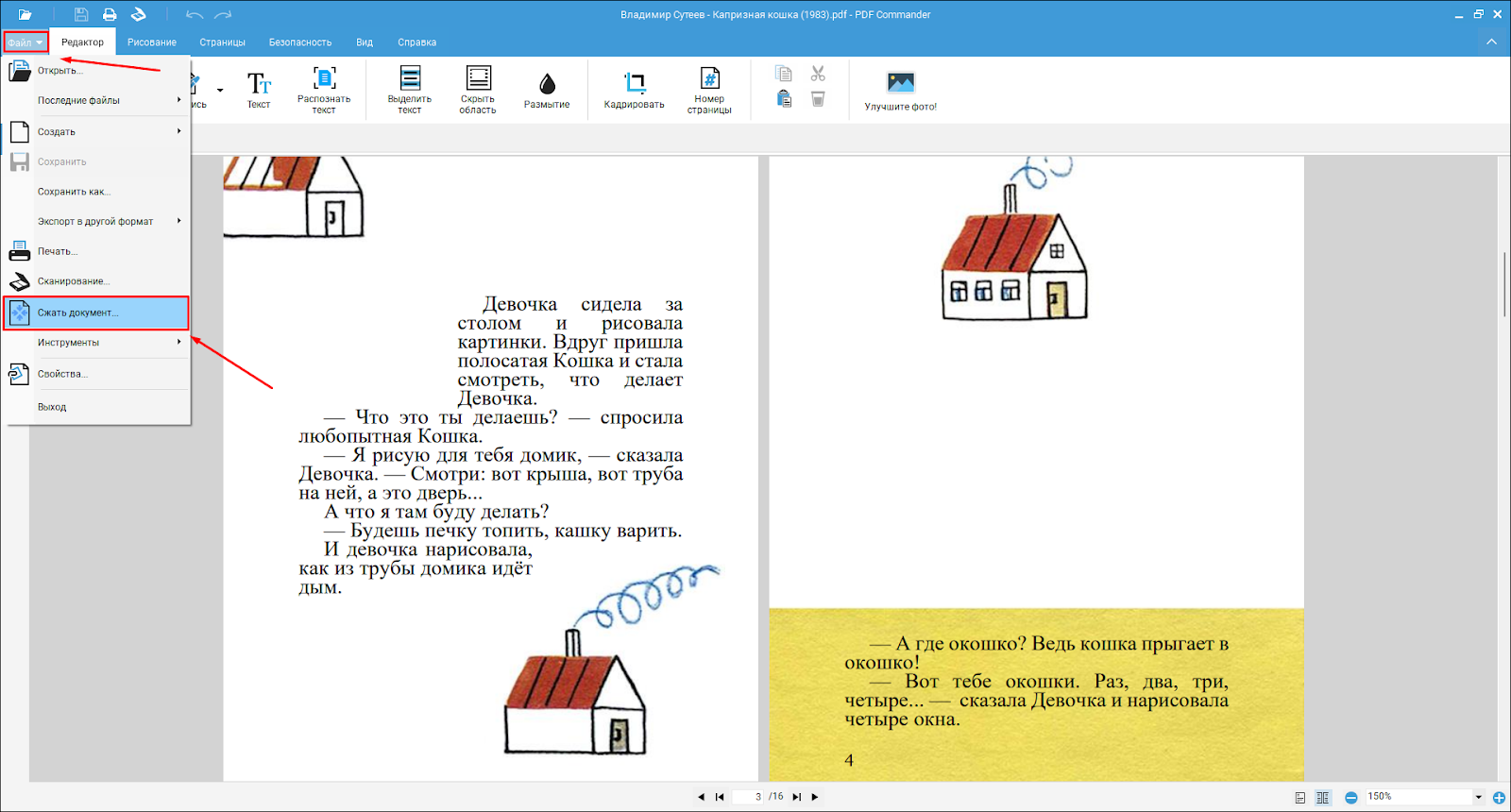Image resolution: width=1511 pixels, height=812 pixels.
Task: Click the Скрыть область icon
Action: point(479,78)
